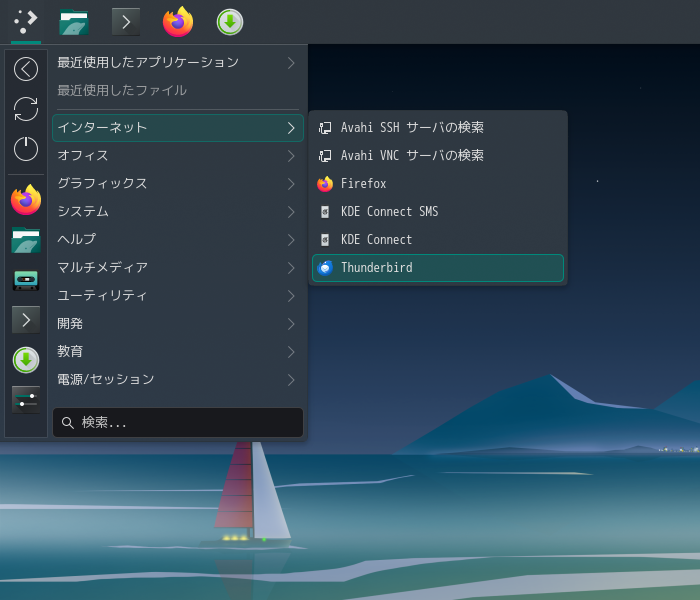This screenshot has width=700, height=600.
Task: Open the ヘルプ category
Action: pos(178,239)
